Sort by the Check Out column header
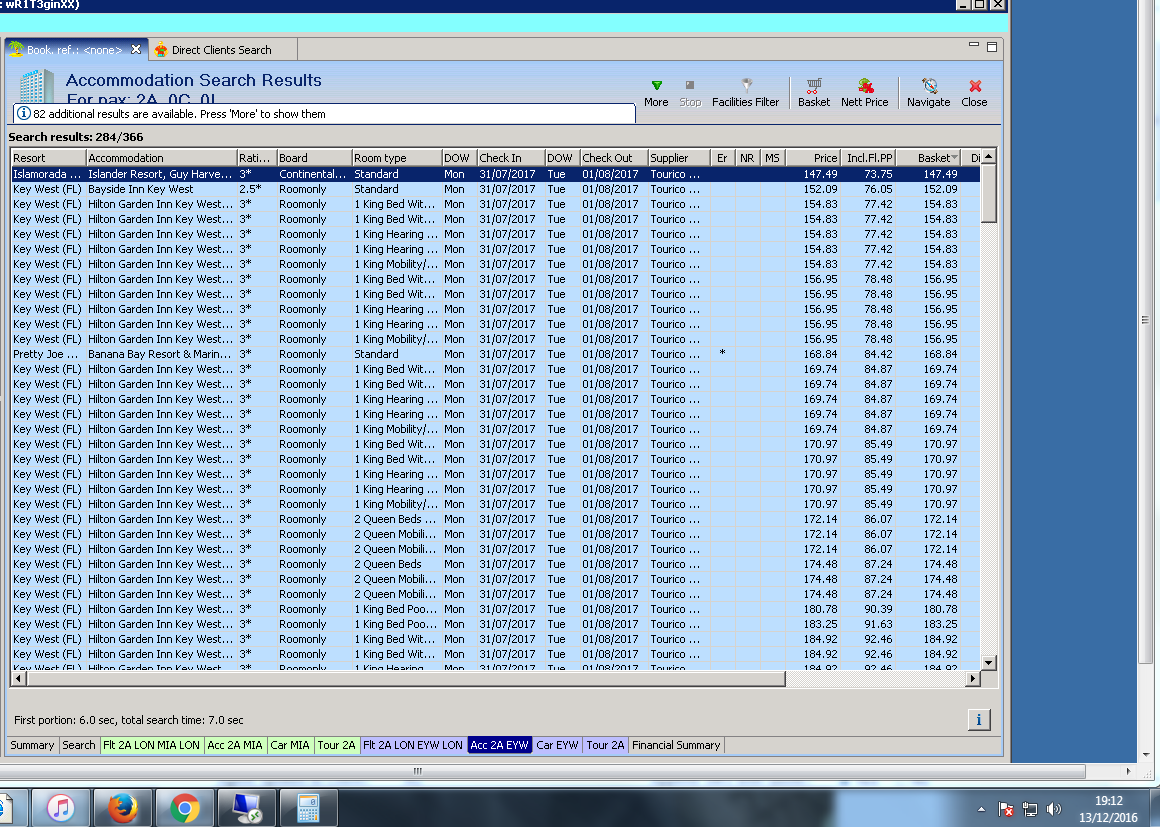The height and width of the screenshot is (827, 1160). (x=613, y=158)
